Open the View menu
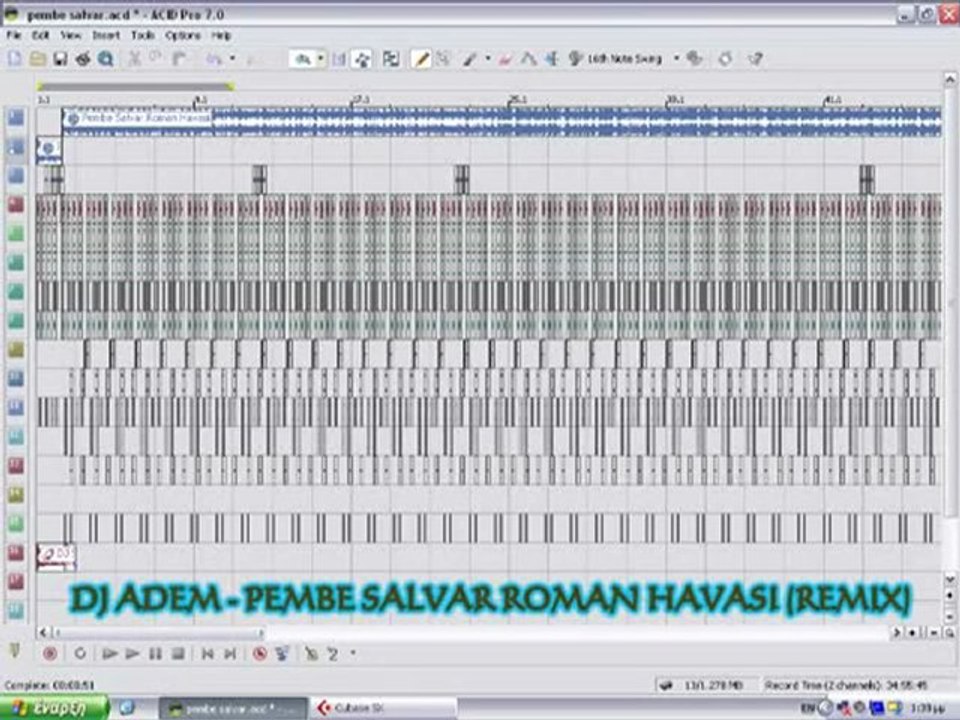 point(70,36)
